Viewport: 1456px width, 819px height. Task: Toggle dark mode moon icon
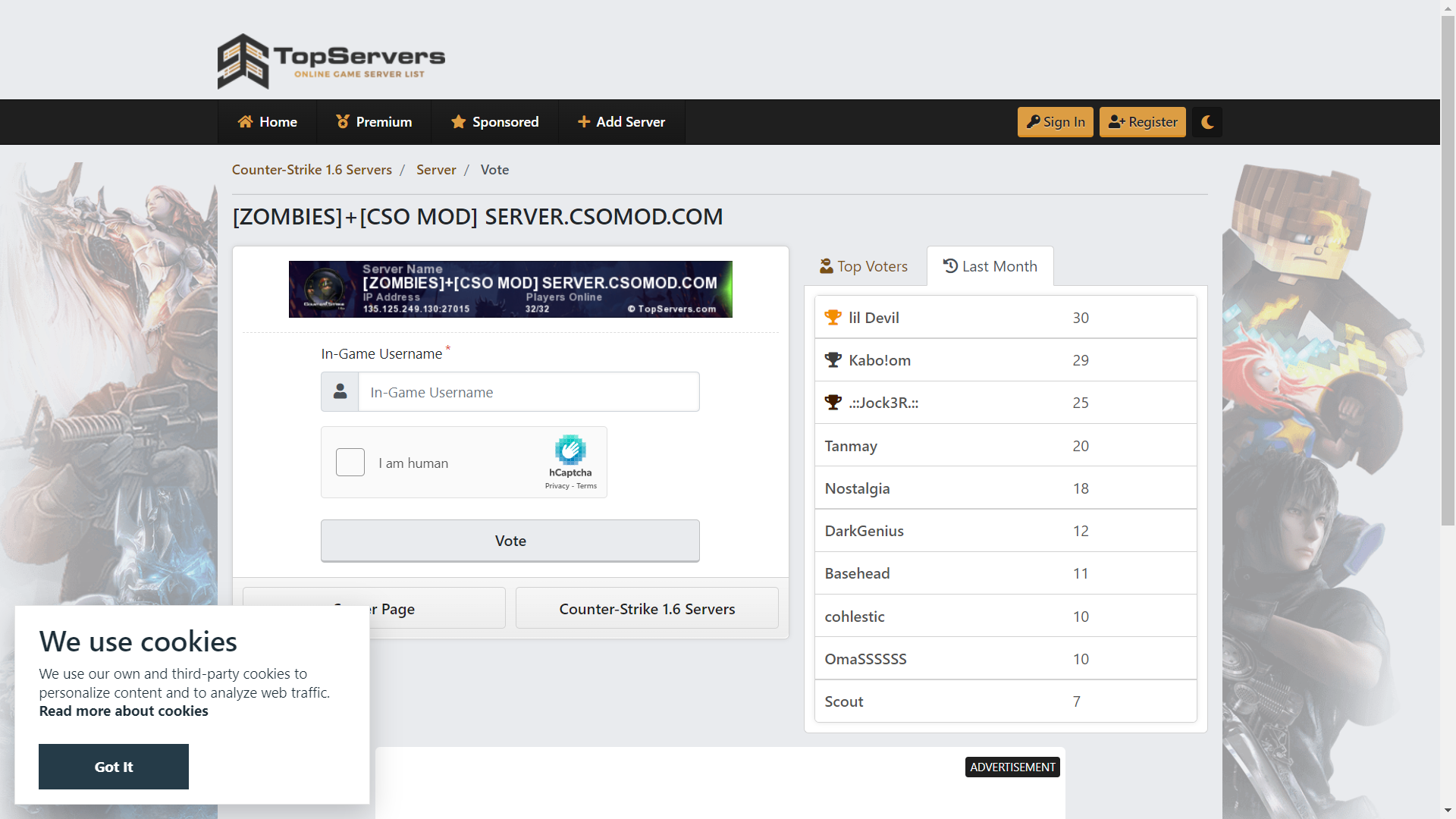click(1207, 122)
